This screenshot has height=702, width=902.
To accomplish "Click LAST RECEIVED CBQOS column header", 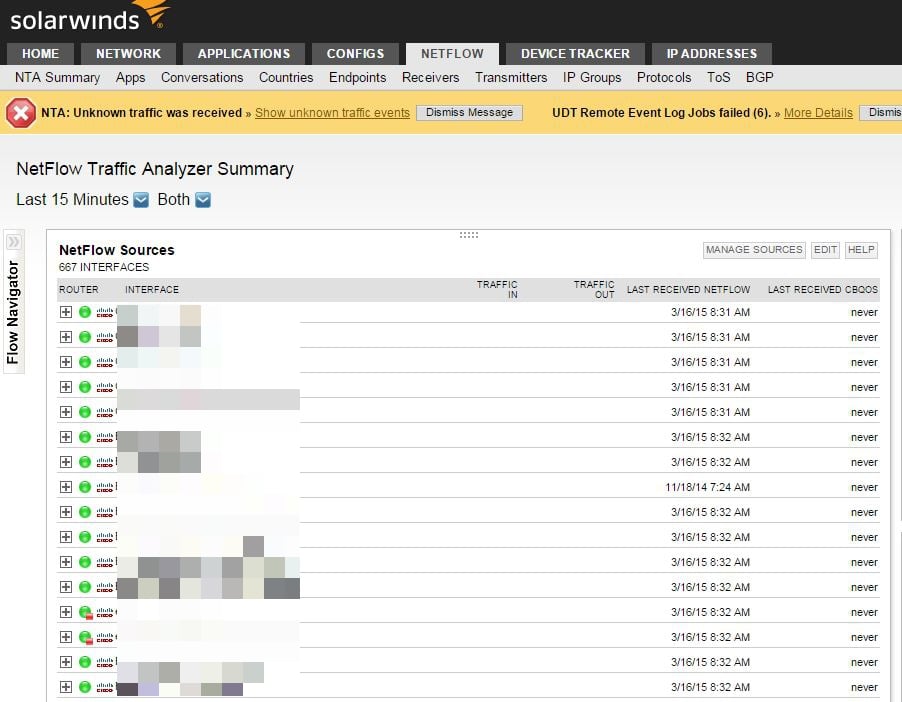I will [823, 289].
